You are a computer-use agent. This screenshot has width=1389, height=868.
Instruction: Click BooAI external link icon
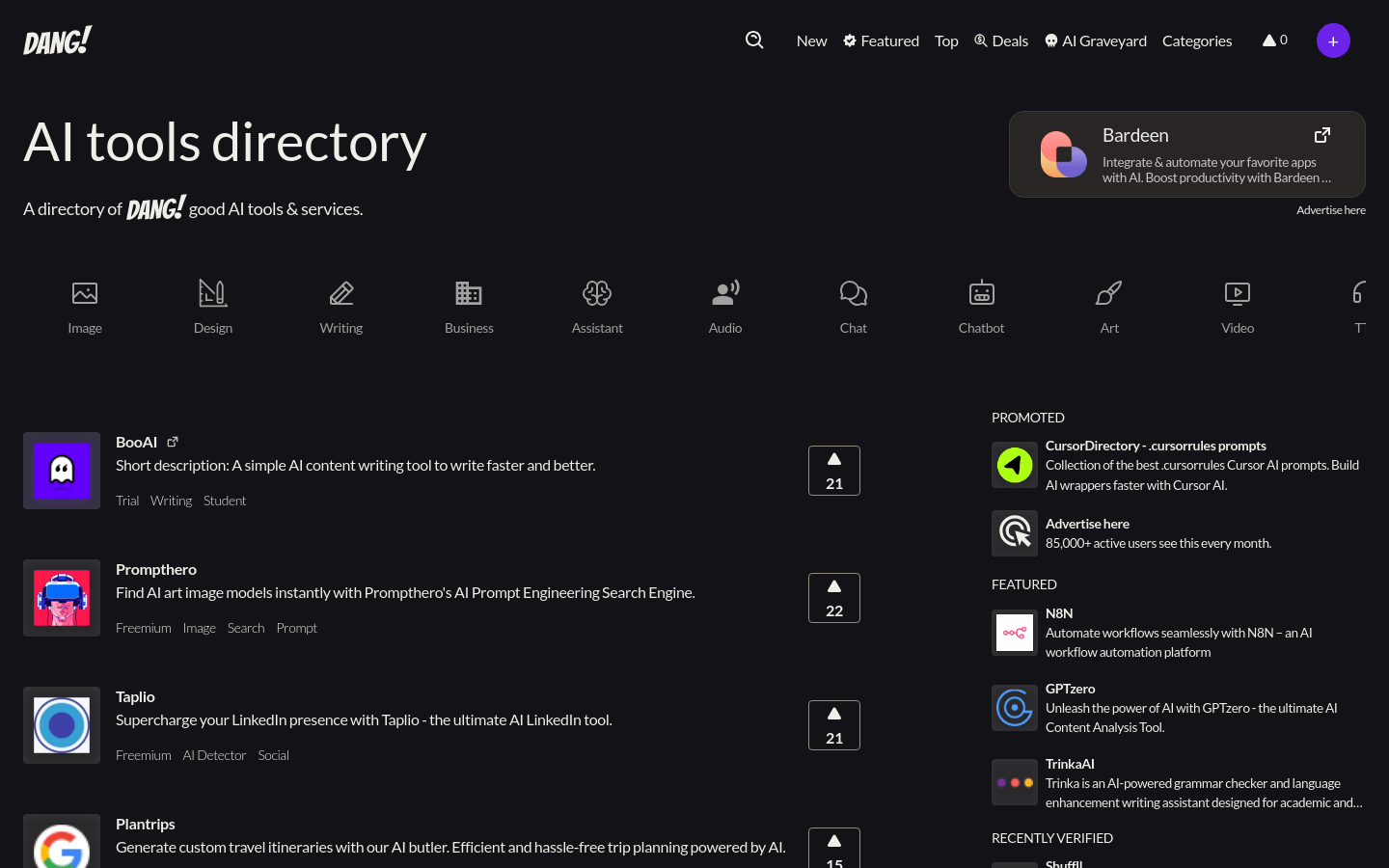pyautogui.click(x=173, y=442)
